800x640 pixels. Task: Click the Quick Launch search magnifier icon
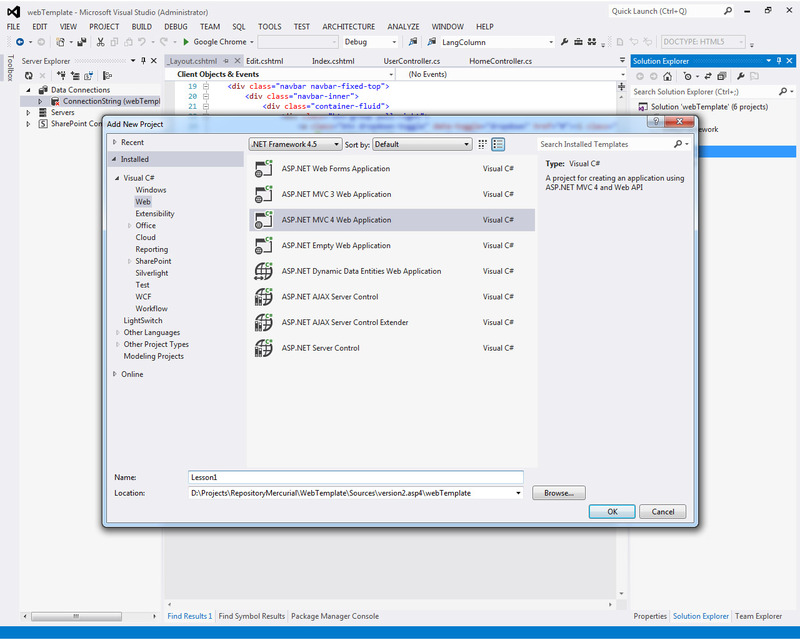(x=728, y=11)
